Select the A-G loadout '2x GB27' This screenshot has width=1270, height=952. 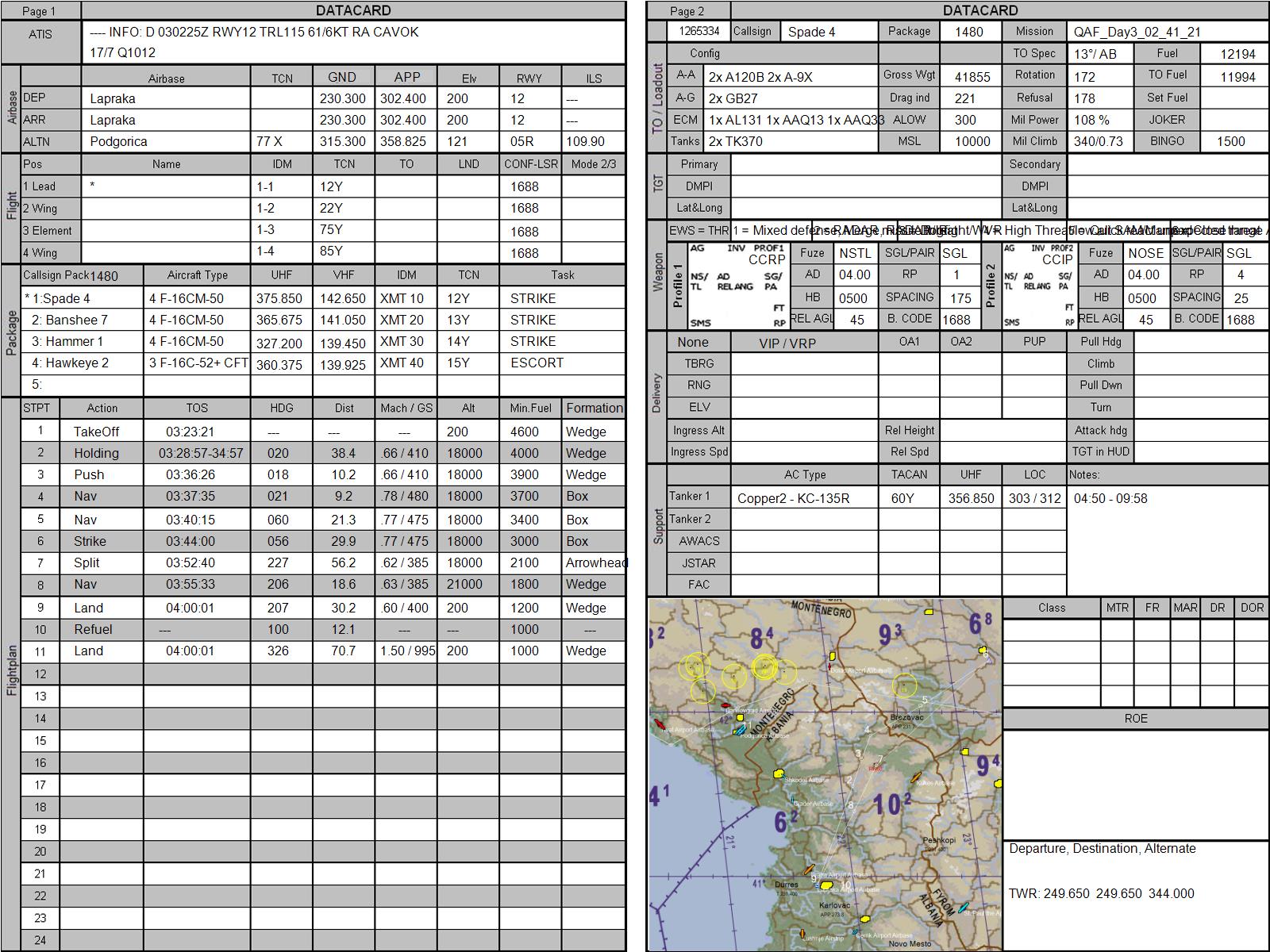791,98
